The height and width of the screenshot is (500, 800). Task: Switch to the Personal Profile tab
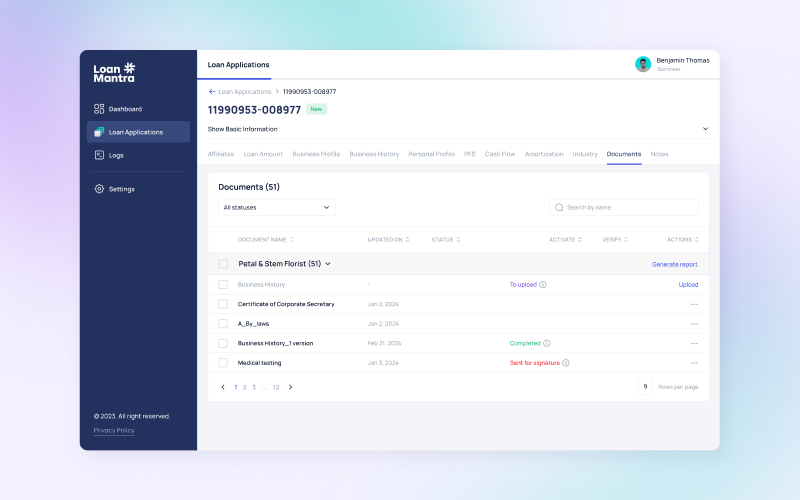[x=431, y=154]
